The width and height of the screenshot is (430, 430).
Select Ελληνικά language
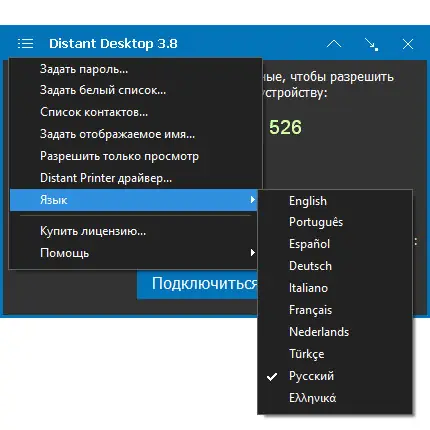335,398
